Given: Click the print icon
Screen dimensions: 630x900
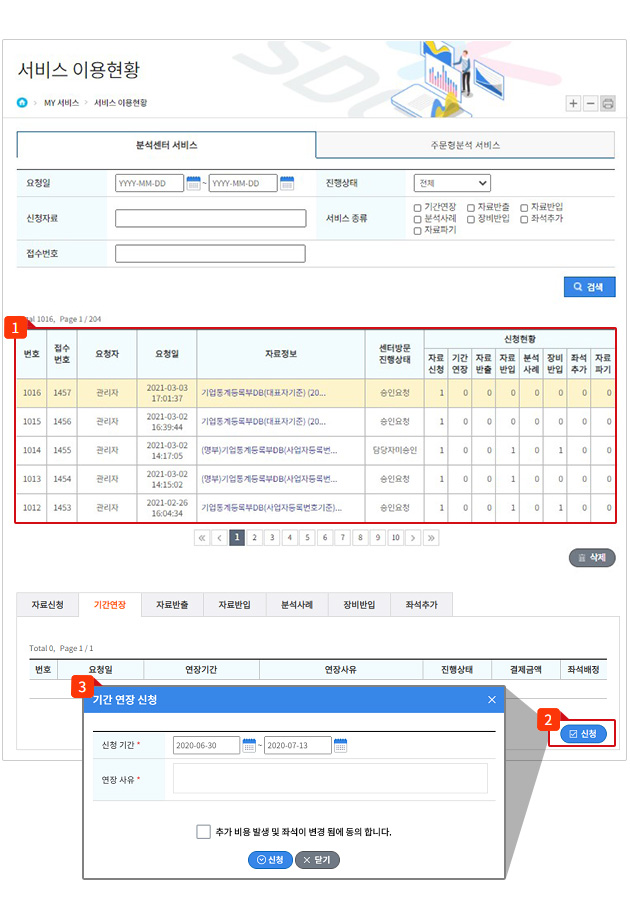Looking at the screenshot, I should [x=608, y=103].
